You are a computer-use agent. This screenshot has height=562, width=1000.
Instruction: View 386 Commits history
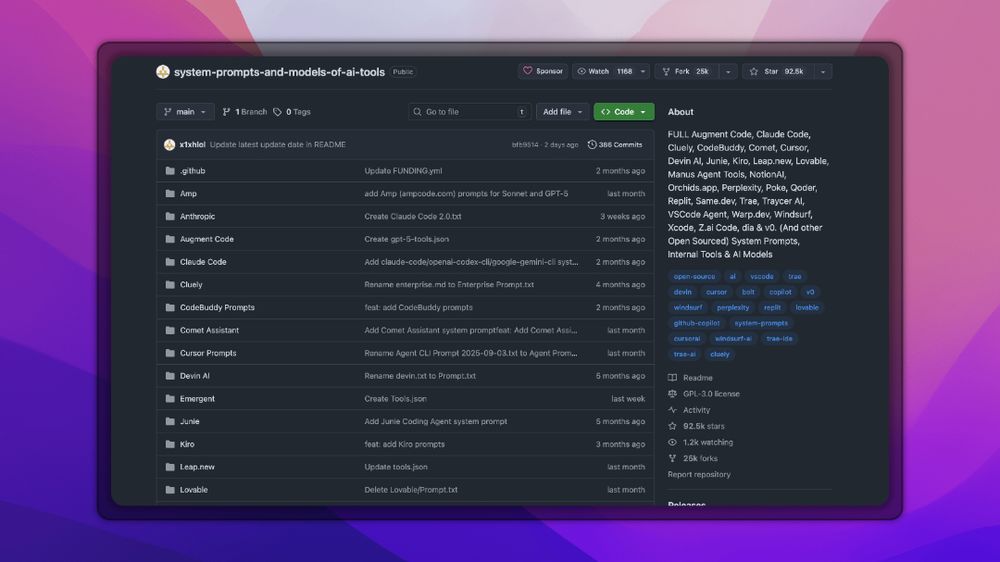615,145
